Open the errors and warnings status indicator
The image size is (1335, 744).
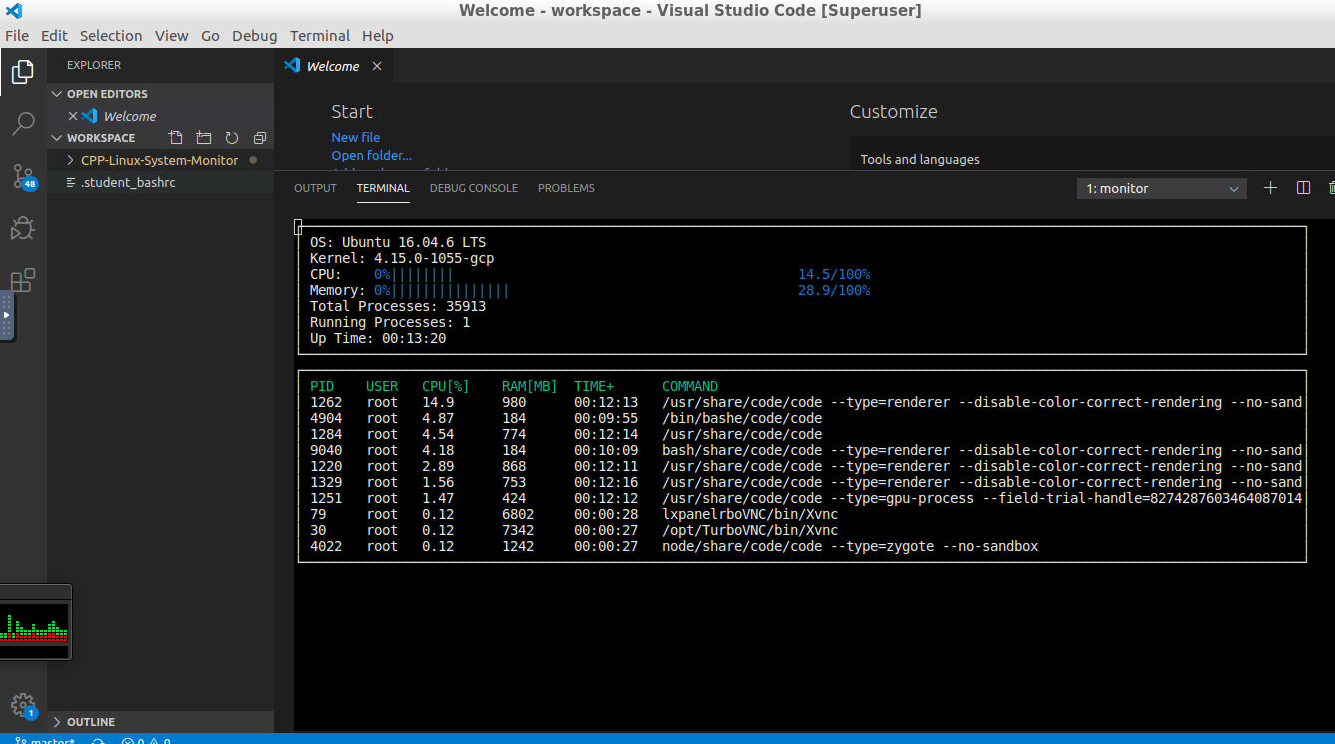click(145, 741)
